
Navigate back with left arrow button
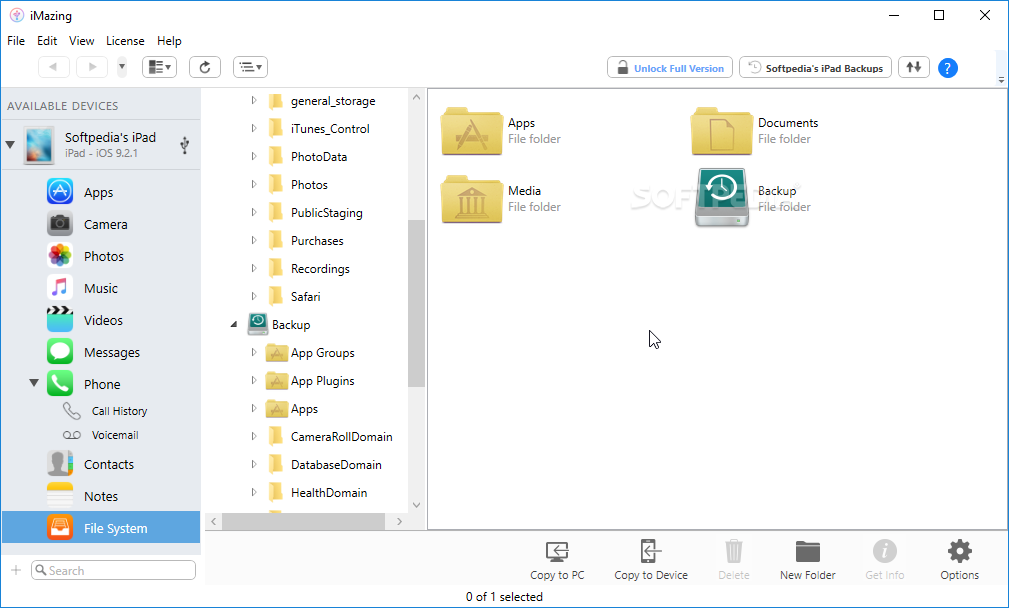(x=53, y=67)
